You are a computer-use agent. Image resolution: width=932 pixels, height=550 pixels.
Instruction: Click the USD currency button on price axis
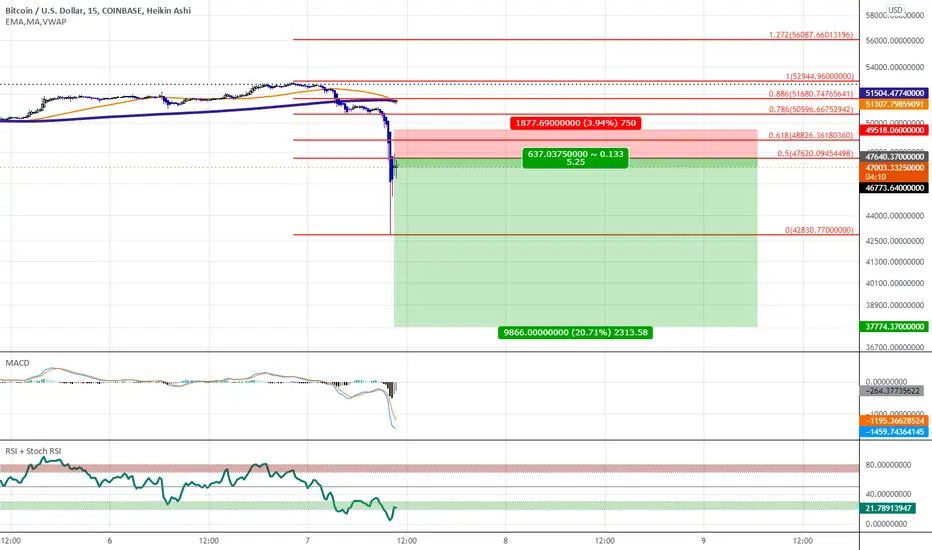(895, 10)
